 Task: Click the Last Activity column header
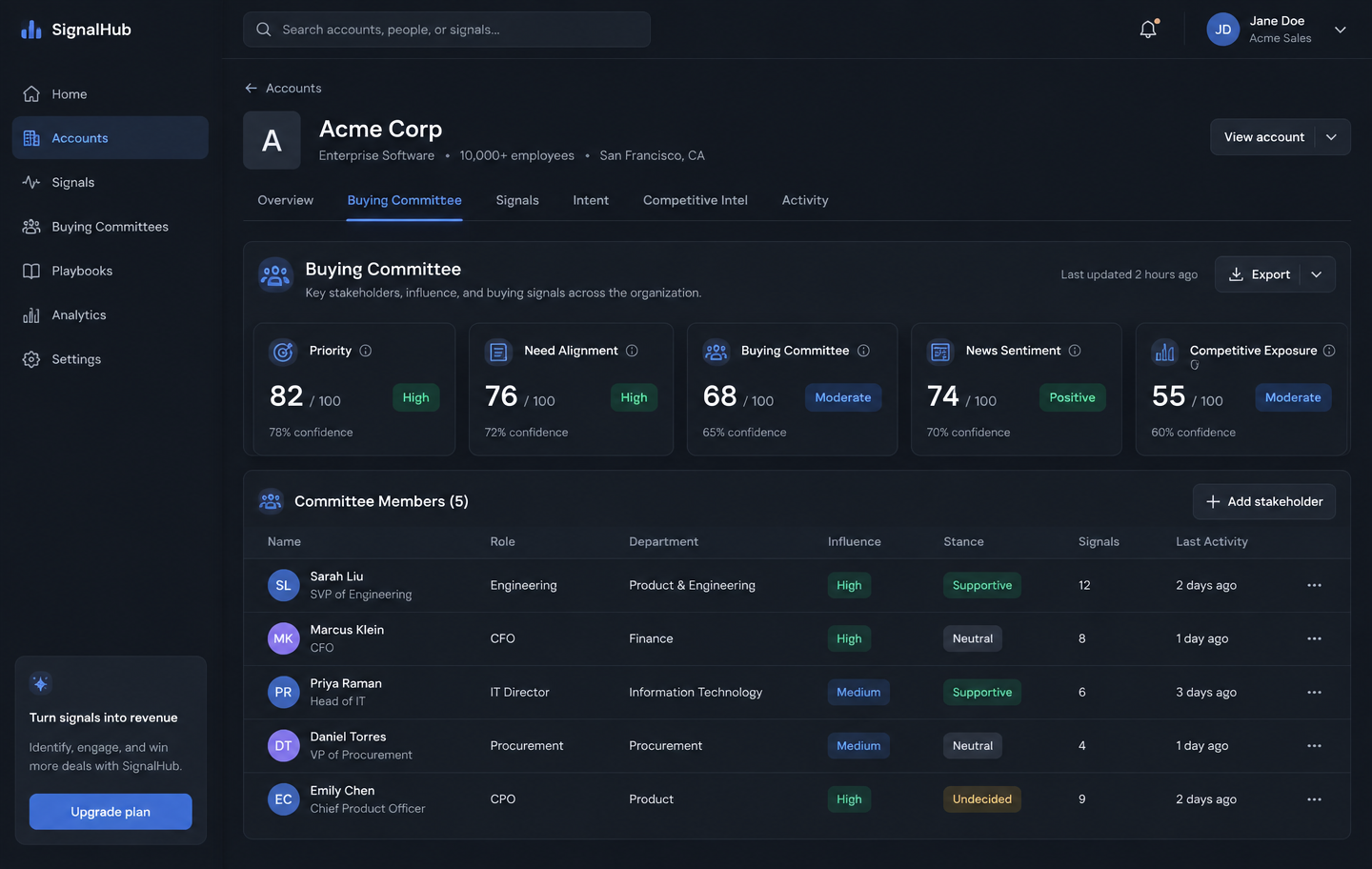coord(1212,541)
